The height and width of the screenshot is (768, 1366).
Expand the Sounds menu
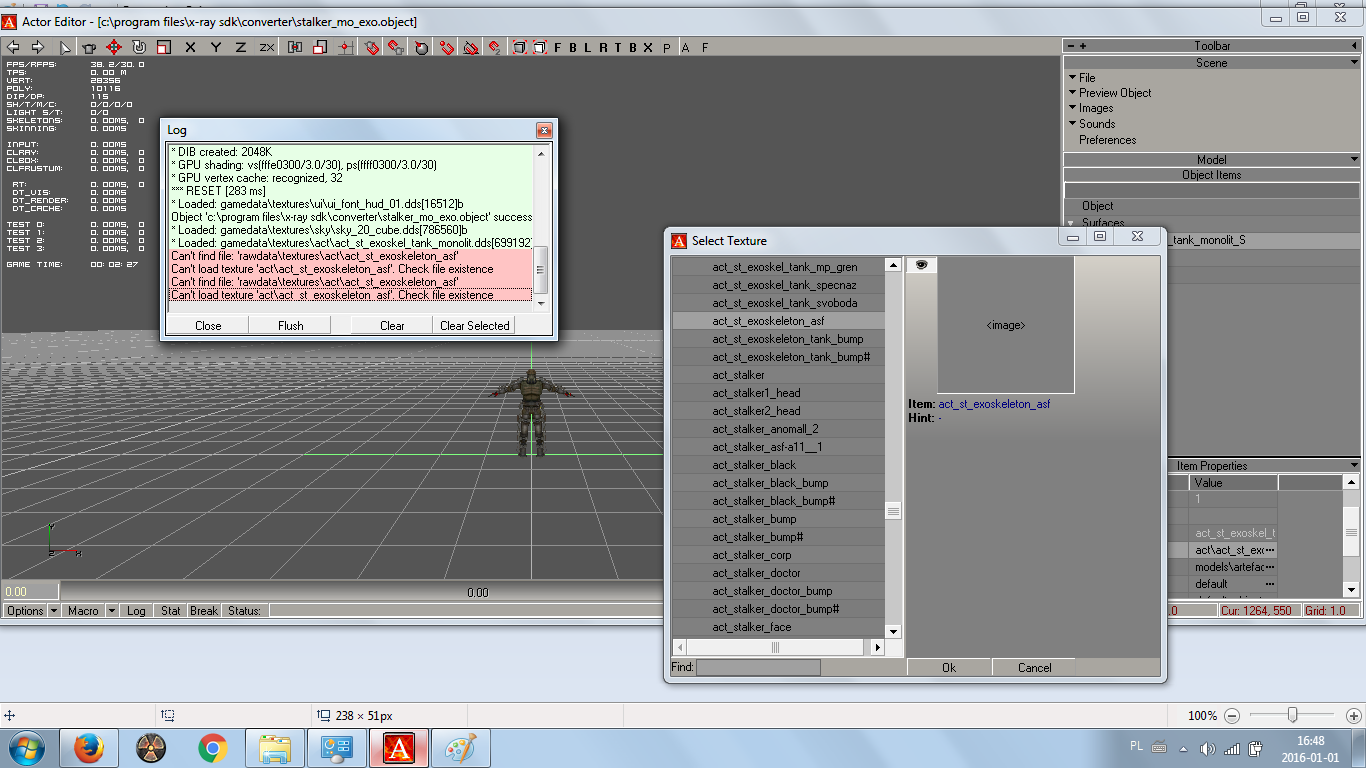1097,124
